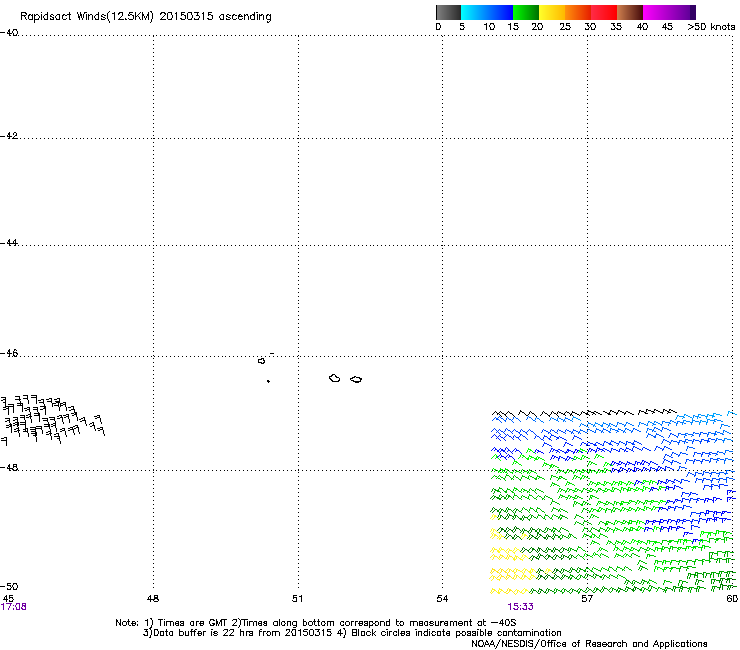Image resolution: width=740 pixels, height=650 pixels.
Task: Click the longitude label '60'
Action: click(732, 599)
